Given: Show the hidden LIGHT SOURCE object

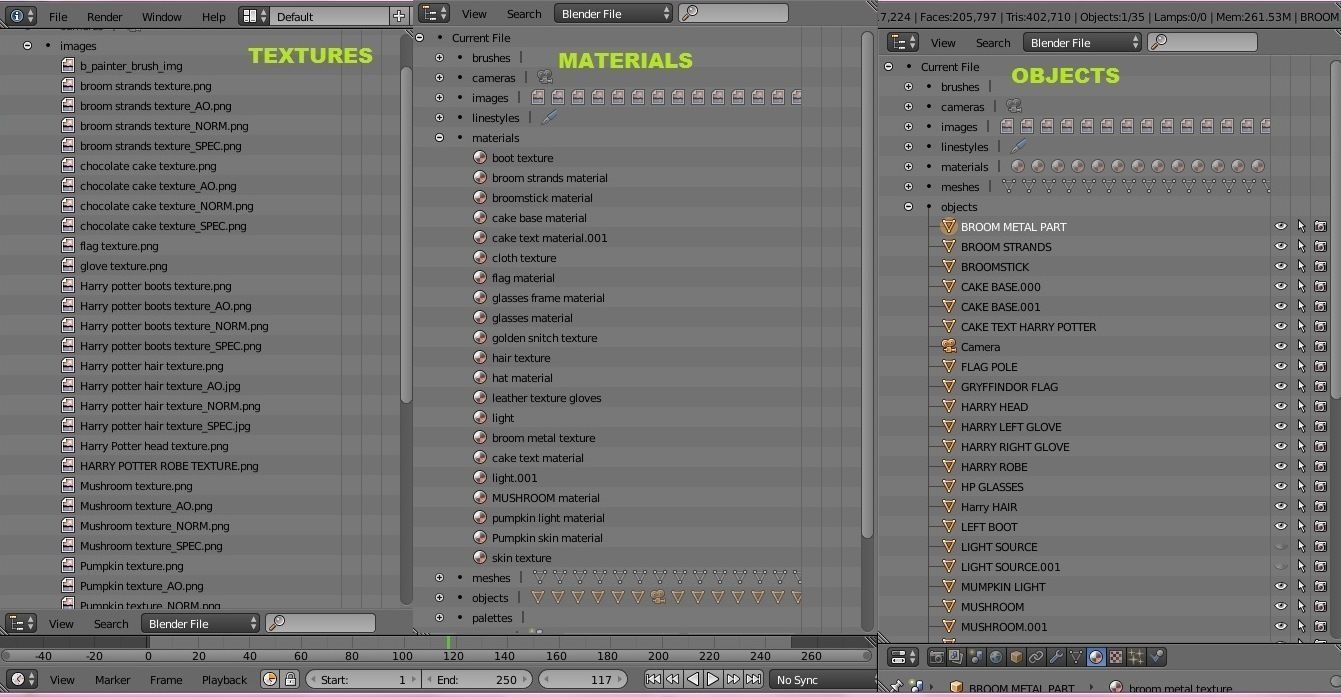Looking at the screenshot, I should point(1281,547).
